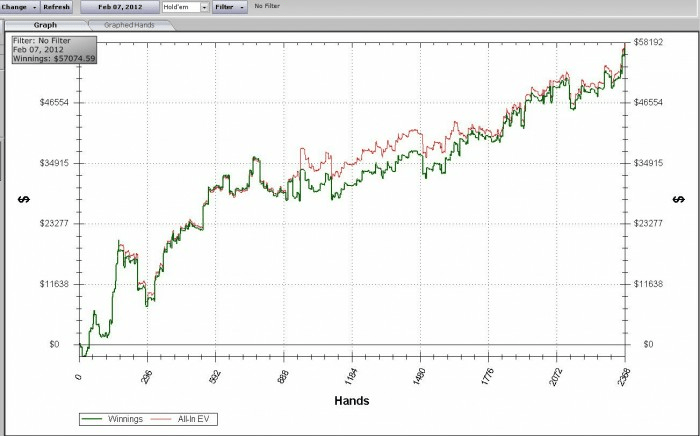Click the x-axis 1776 hands label
Image resolution: width=700 pixels, height=436 pixels.
tap(488, 377)
